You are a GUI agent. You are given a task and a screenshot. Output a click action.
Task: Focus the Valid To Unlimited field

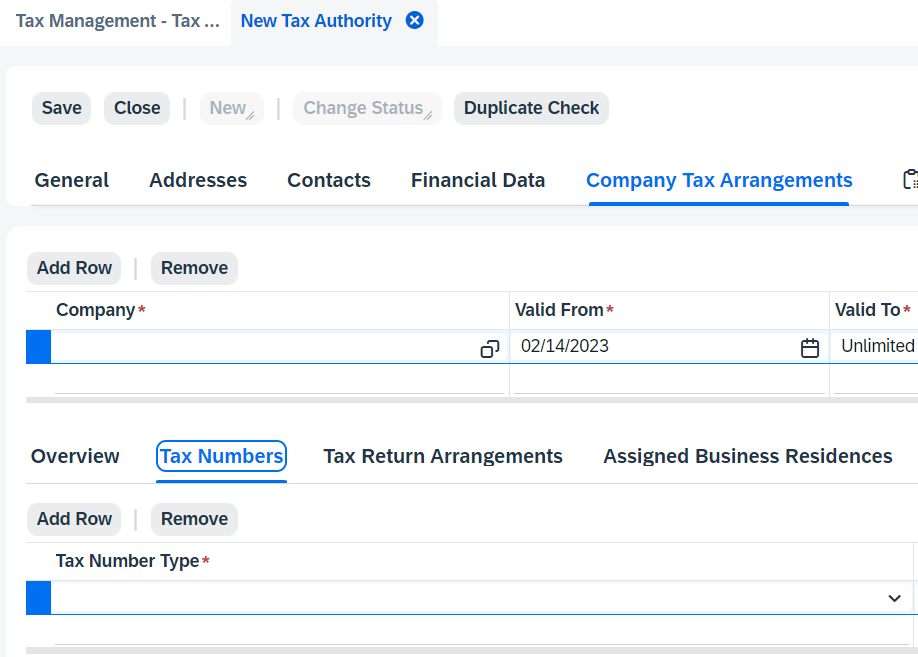(x=876, y=347)
